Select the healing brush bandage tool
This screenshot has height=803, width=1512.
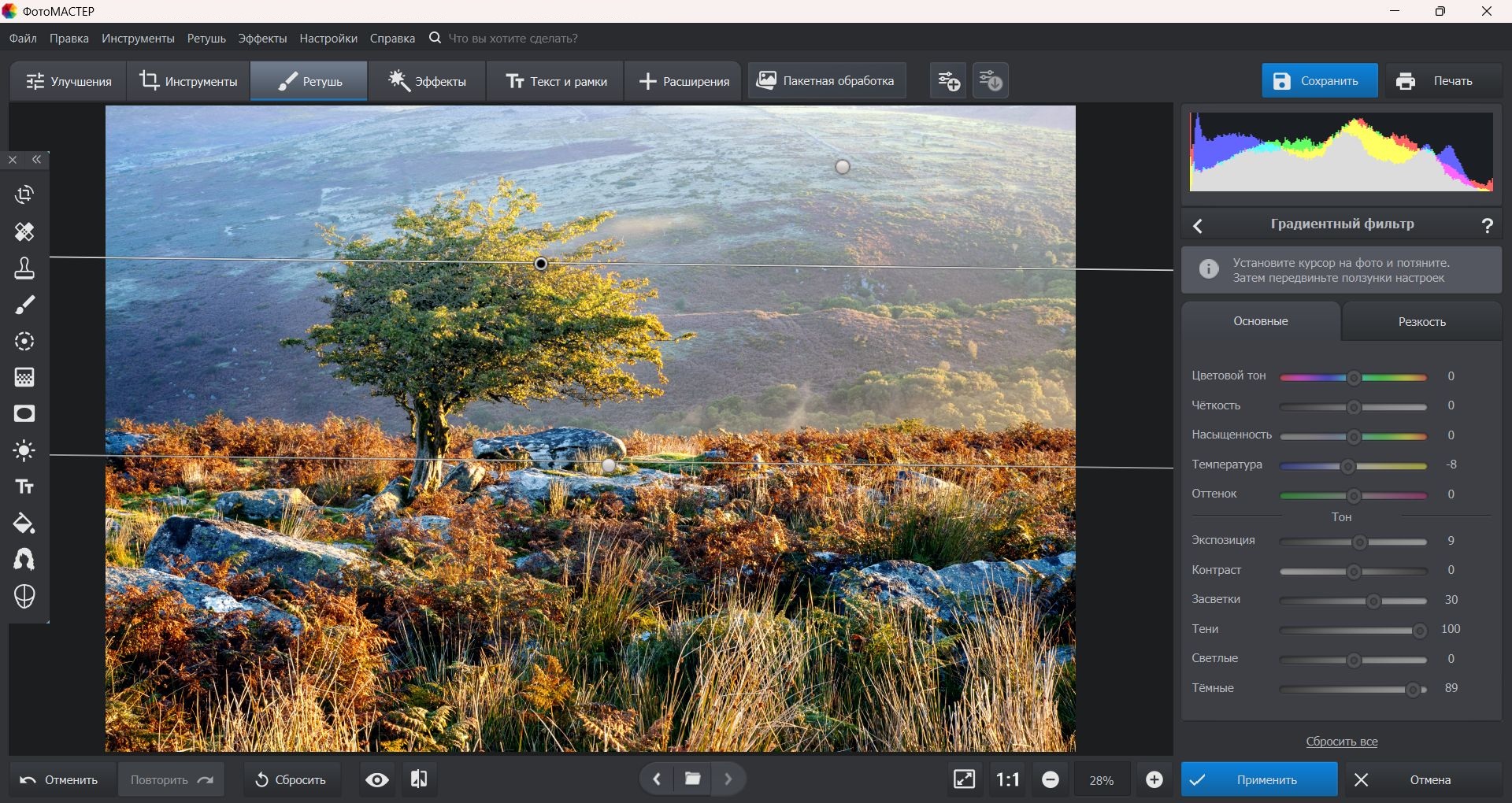coord(24,231)
